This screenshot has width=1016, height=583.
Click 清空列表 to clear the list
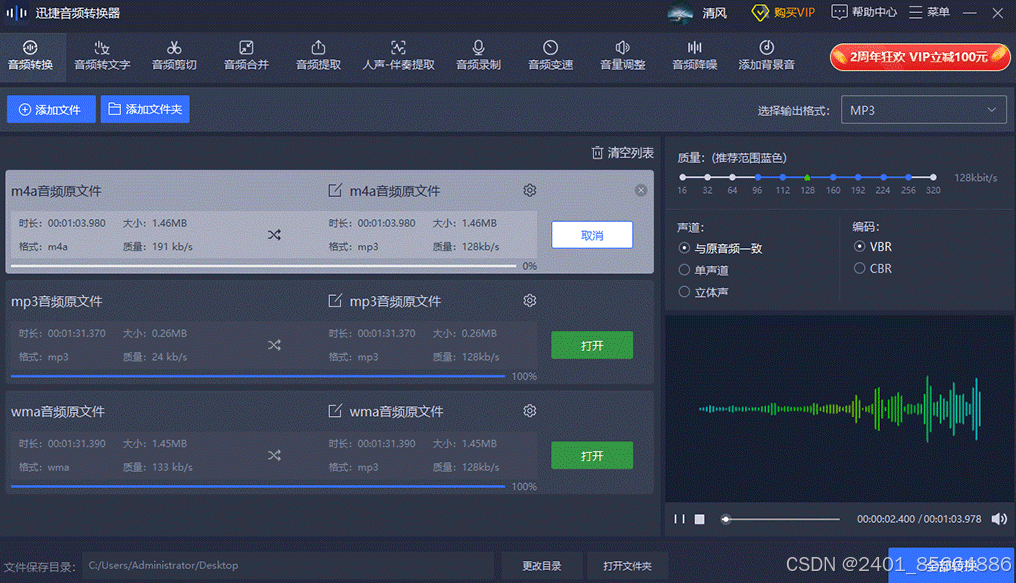(x=622, y=153)
